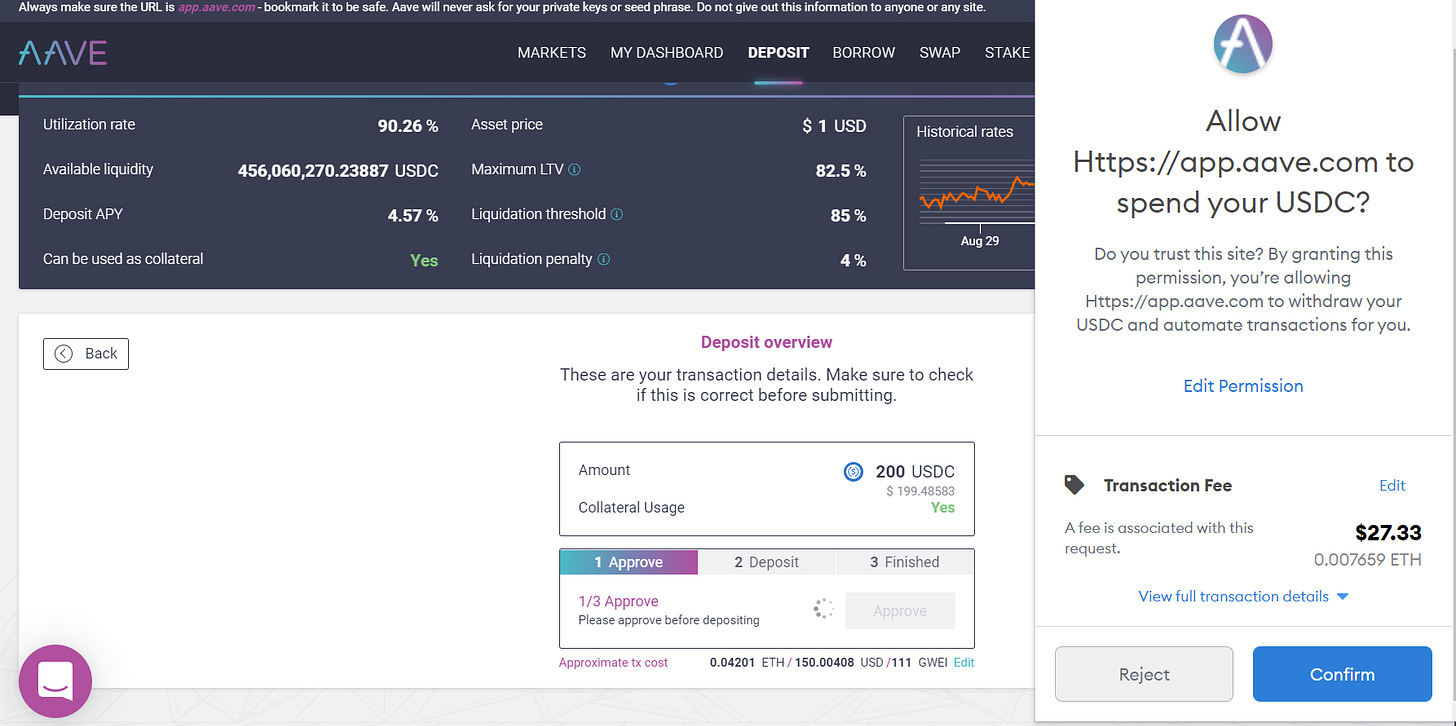This screenshot has height=726, width=1456.
Task: Open the purple chat support bubble
Action: click(x=55, y=681)
